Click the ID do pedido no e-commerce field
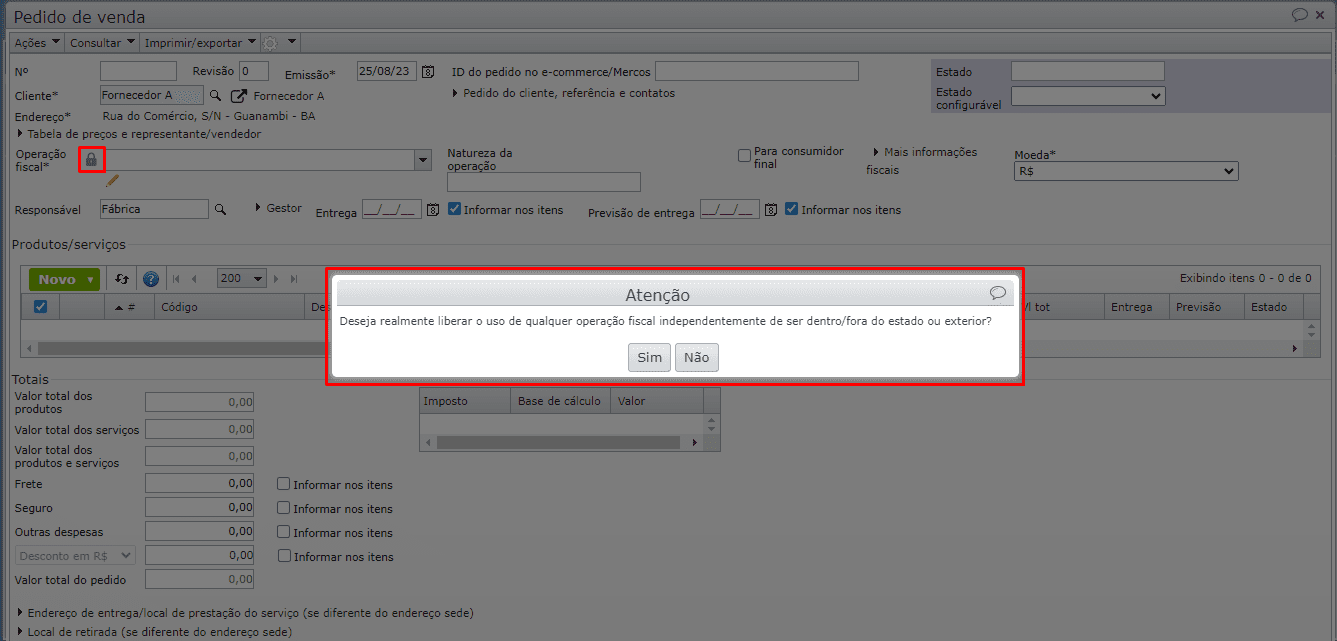 757,71
